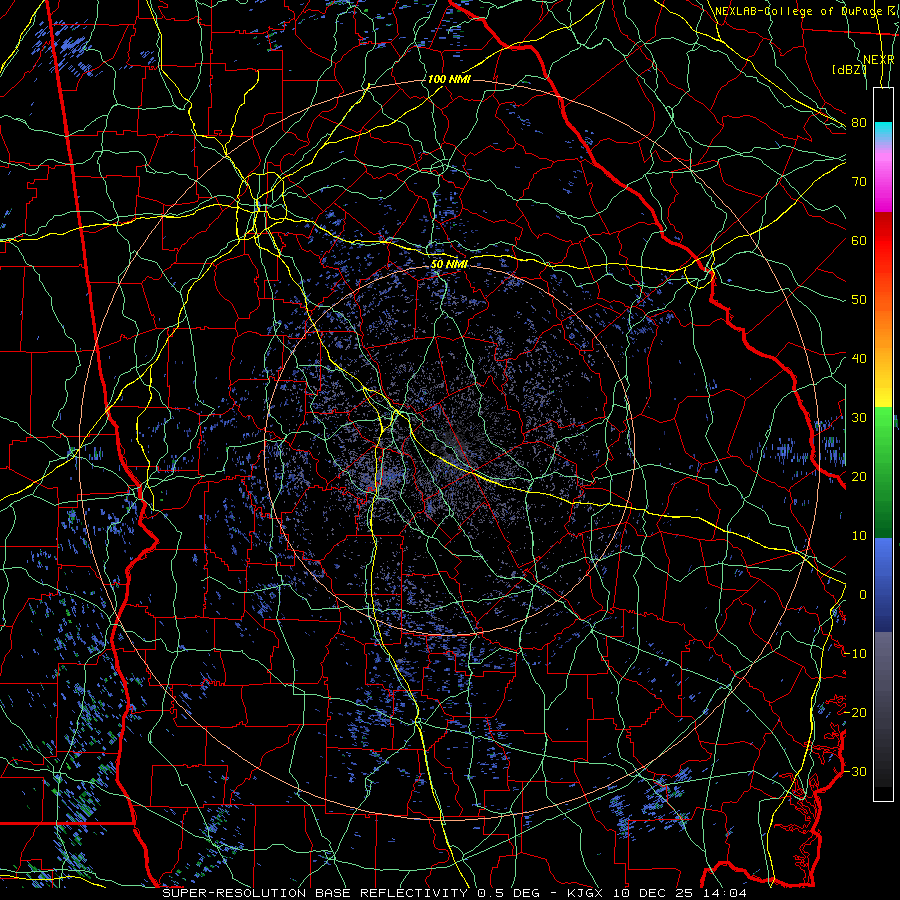900x900 pixels.
Task: Click the 80 dBZ scale label
Action: pos(859,122)
